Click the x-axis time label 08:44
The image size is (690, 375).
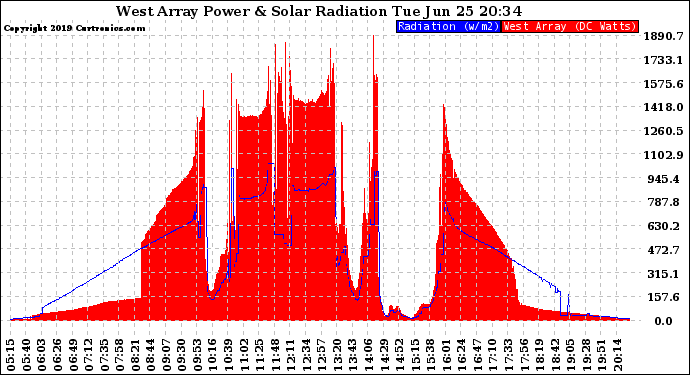150,355
